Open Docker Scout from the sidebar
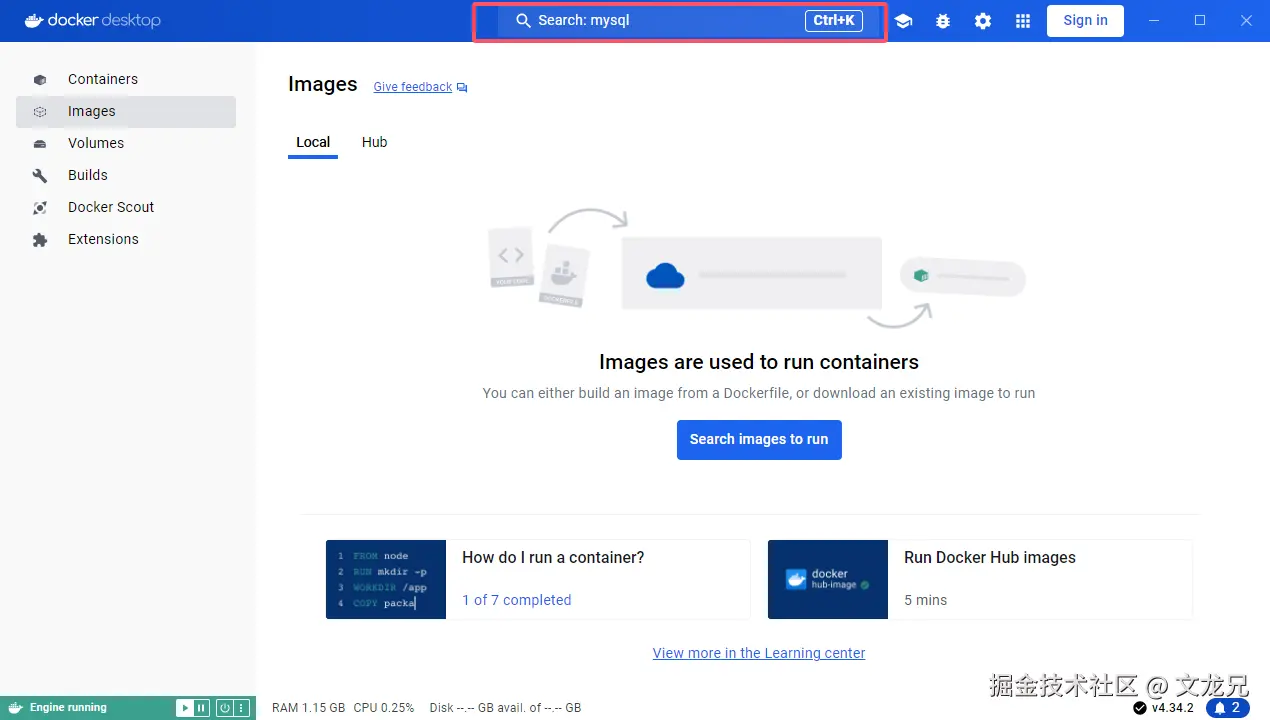 point(110,207)
